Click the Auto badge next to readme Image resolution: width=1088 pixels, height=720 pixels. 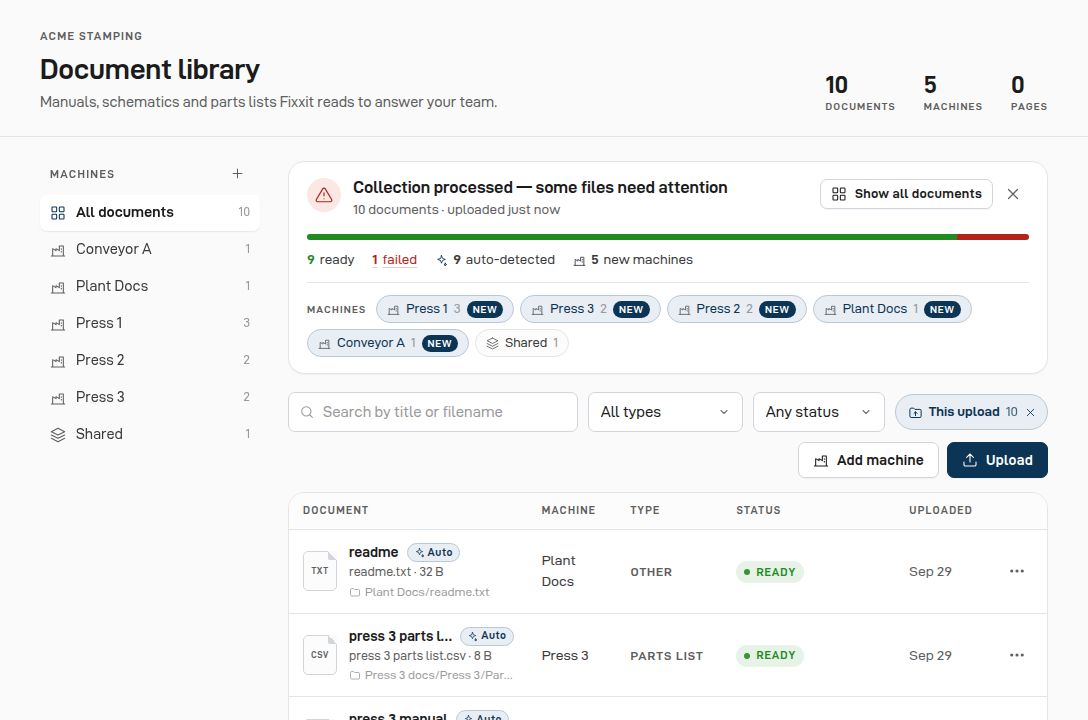[434, 552]
